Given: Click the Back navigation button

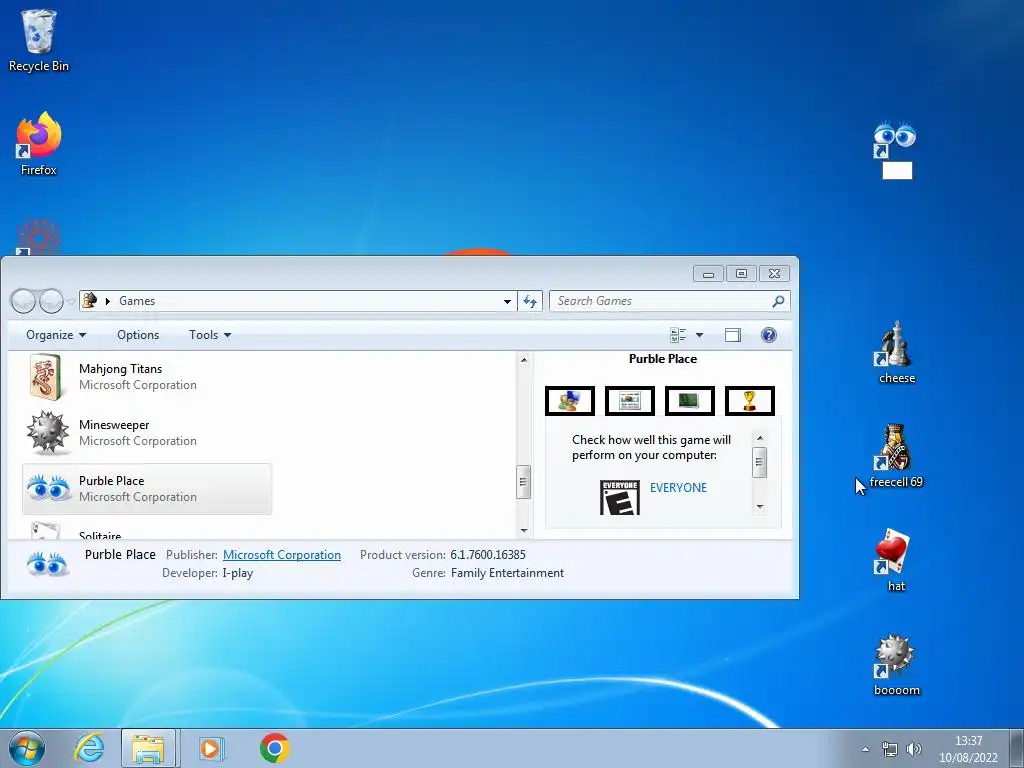Looking at the screenshot, I should point(23,301).
